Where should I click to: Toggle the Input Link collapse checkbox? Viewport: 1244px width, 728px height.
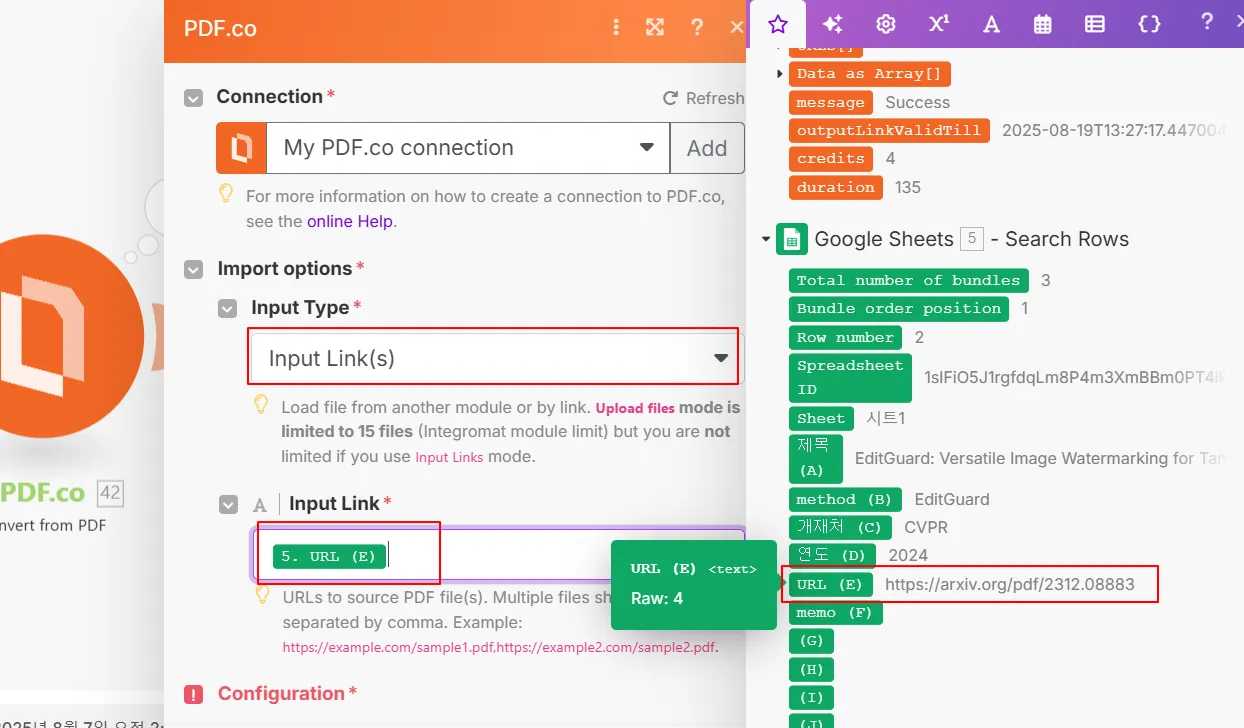[x=228, y=505]
